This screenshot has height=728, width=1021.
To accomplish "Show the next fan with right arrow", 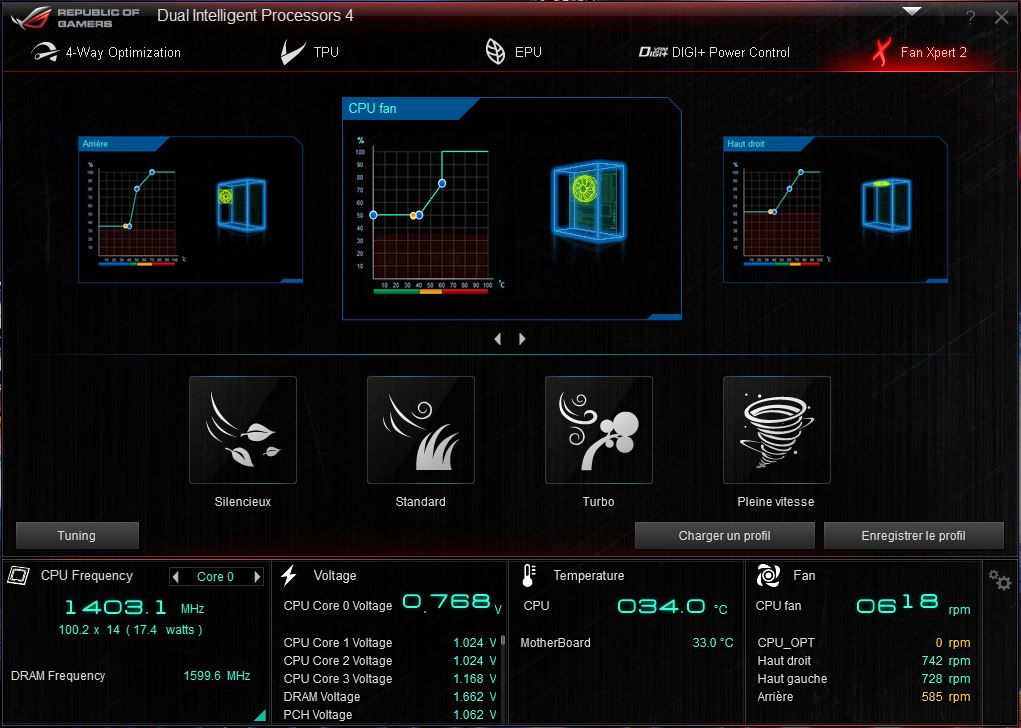I will pyautogui.click(x=522, y=339).
